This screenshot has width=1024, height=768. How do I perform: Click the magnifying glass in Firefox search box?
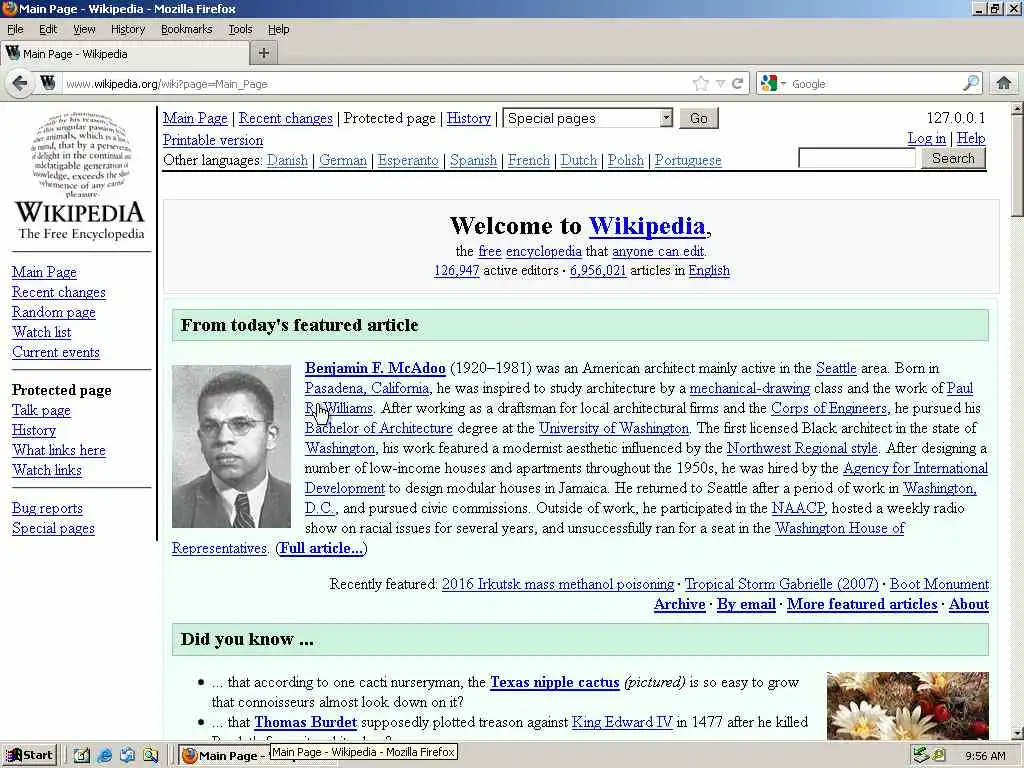tap(971, 83)
